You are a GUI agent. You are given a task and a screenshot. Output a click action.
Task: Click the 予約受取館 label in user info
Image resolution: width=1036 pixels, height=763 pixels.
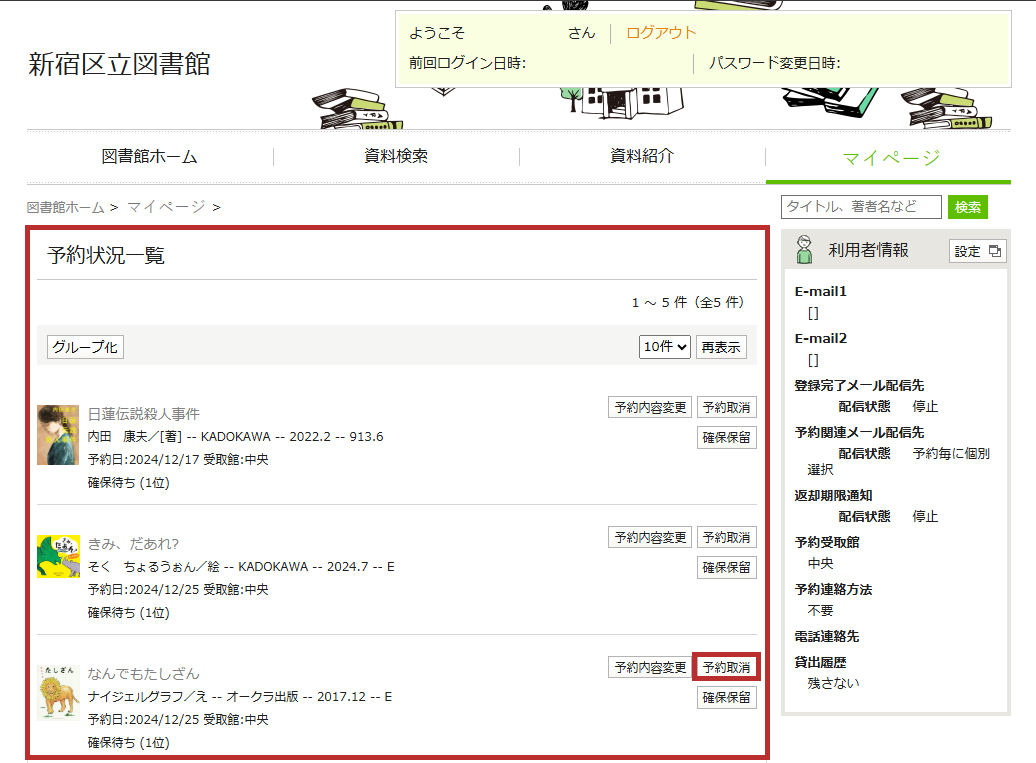pyautogui.click(x=827, y=542)
